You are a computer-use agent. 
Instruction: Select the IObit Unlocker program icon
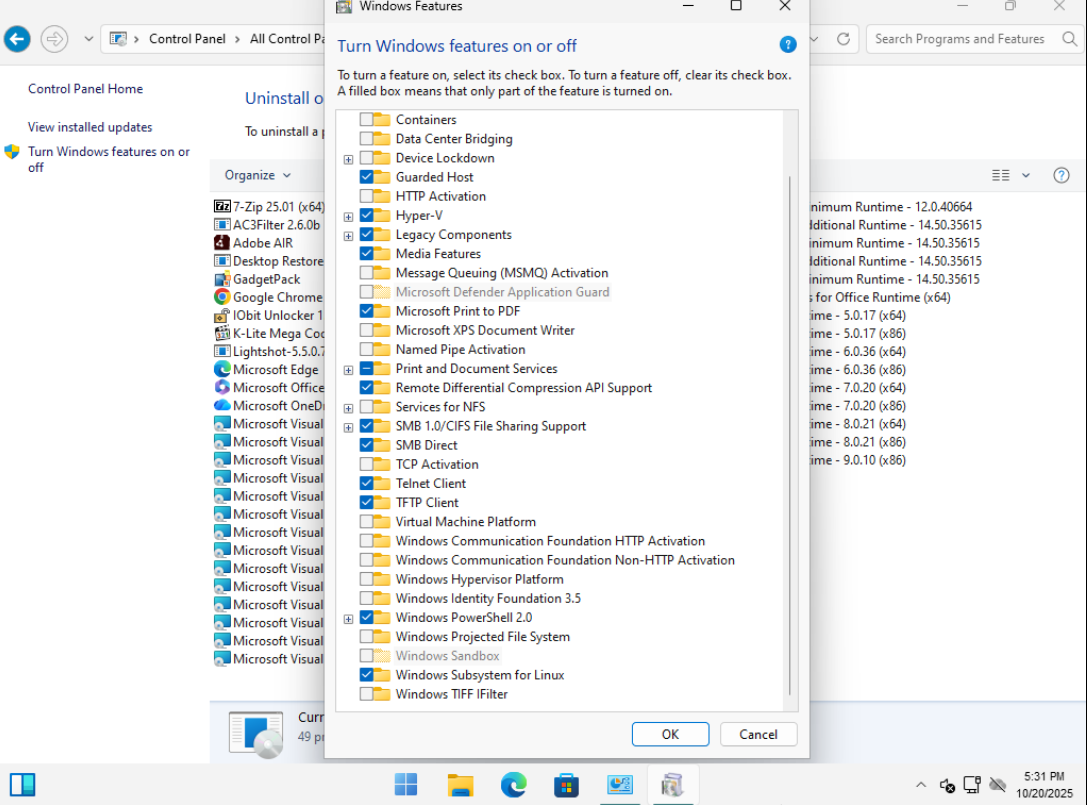(222, 315)
